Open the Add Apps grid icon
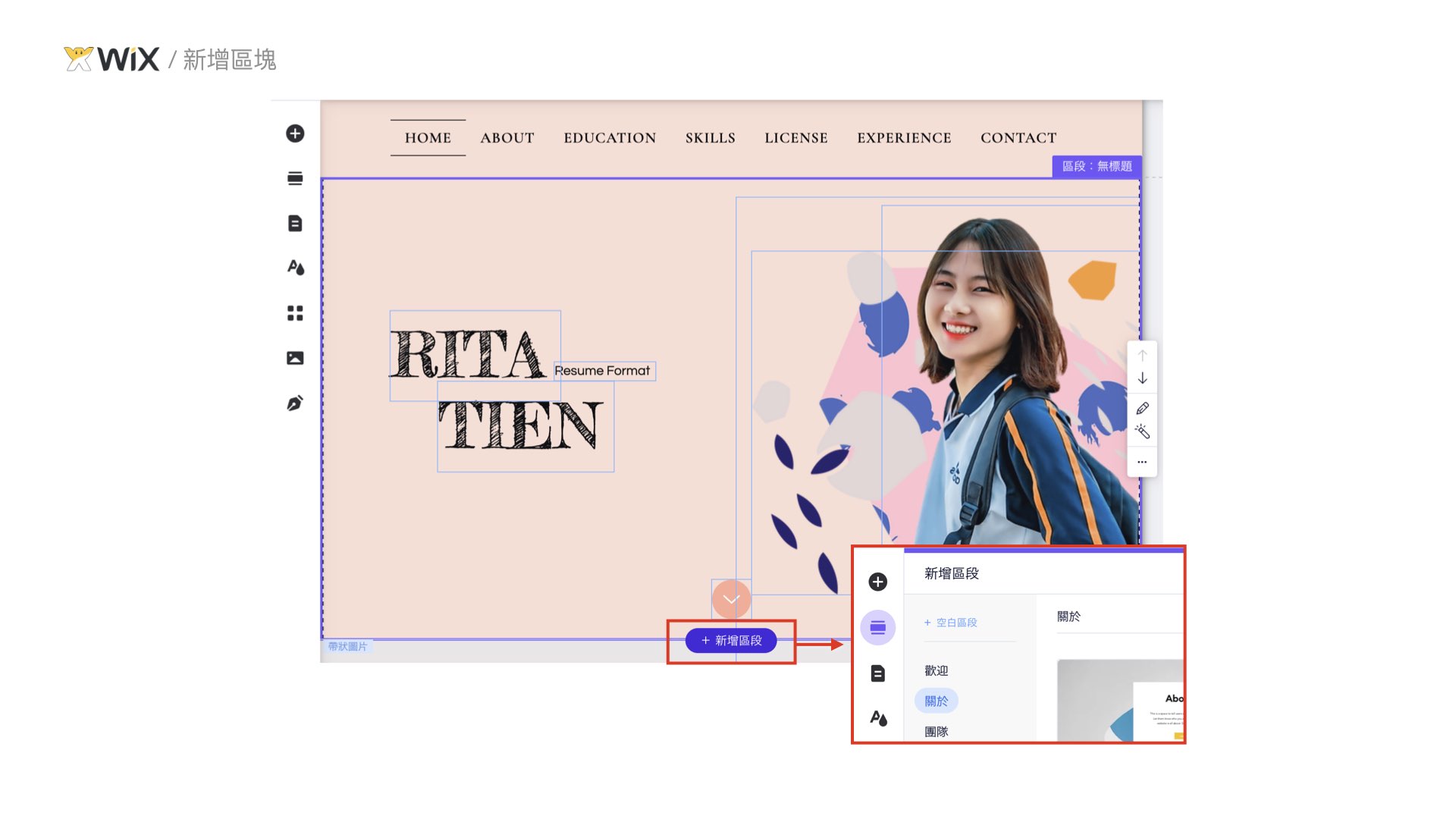 click(x=295, y=312)
